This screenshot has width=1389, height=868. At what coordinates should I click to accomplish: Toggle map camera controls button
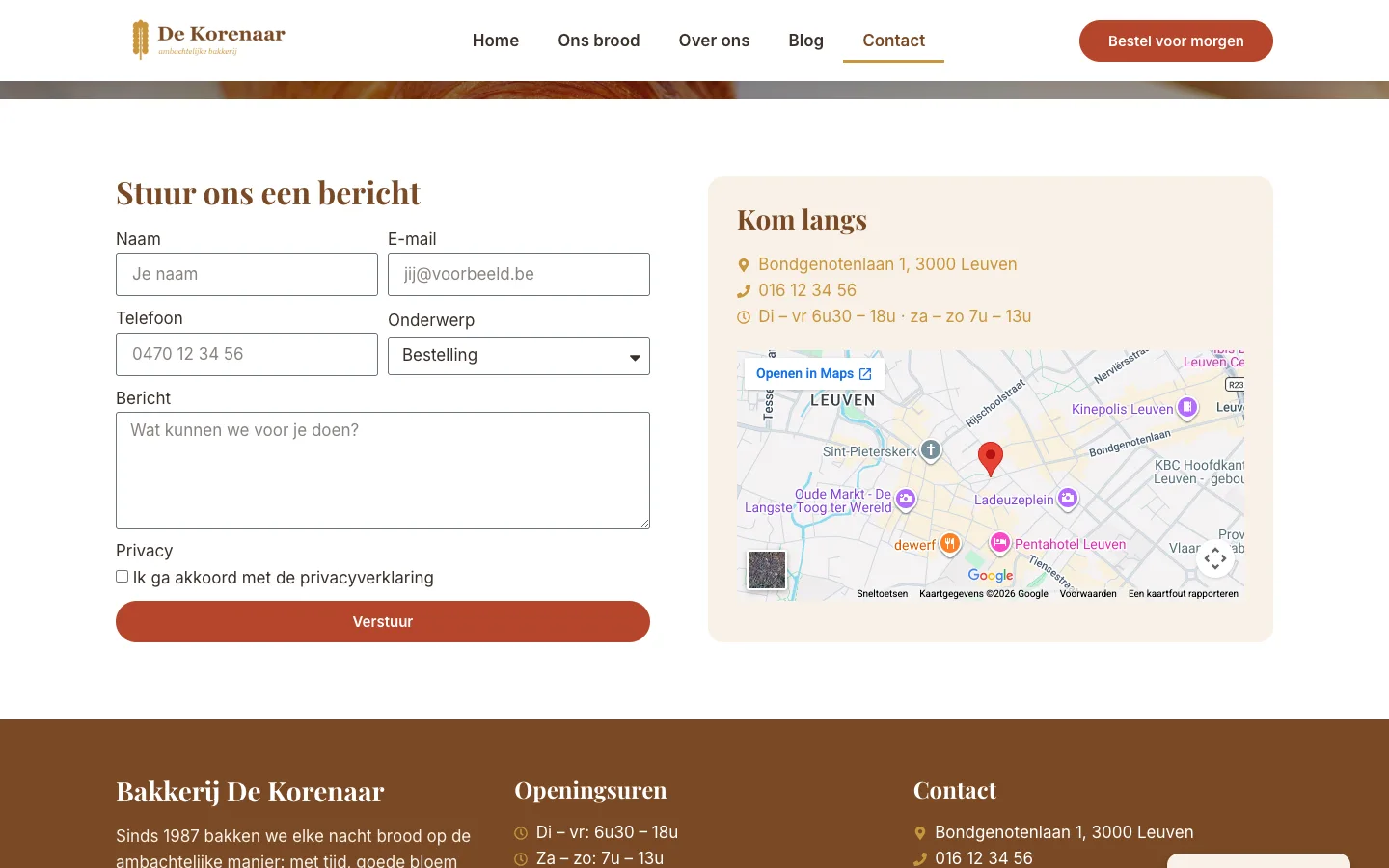click(1215, 558)
